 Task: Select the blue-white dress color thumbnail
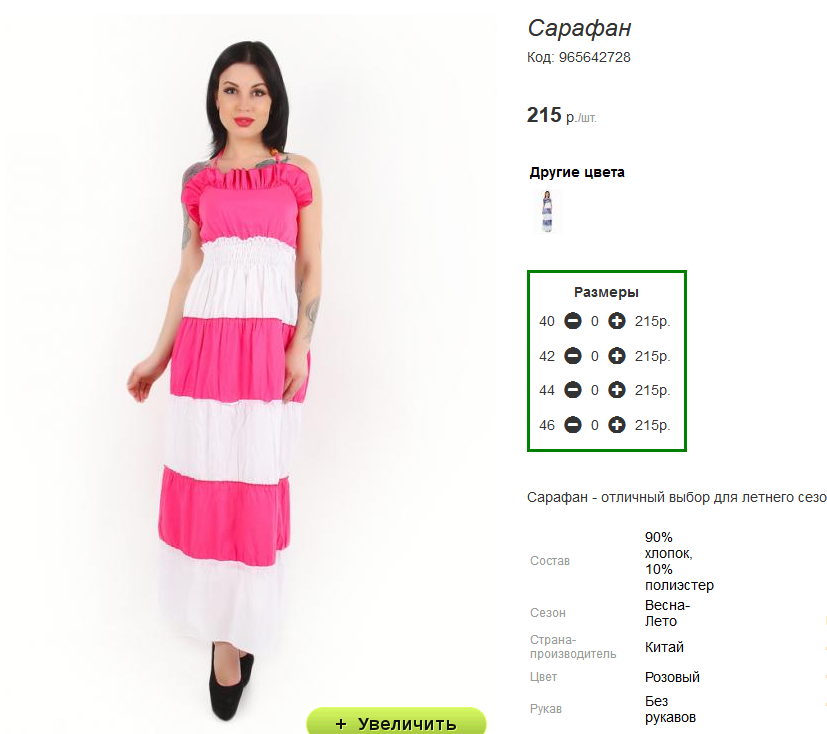point(547,211)
